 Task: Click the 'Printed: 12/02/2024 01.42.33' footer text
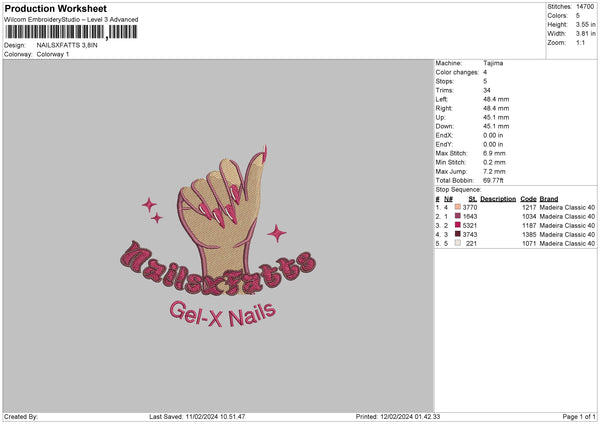(398, 417)
